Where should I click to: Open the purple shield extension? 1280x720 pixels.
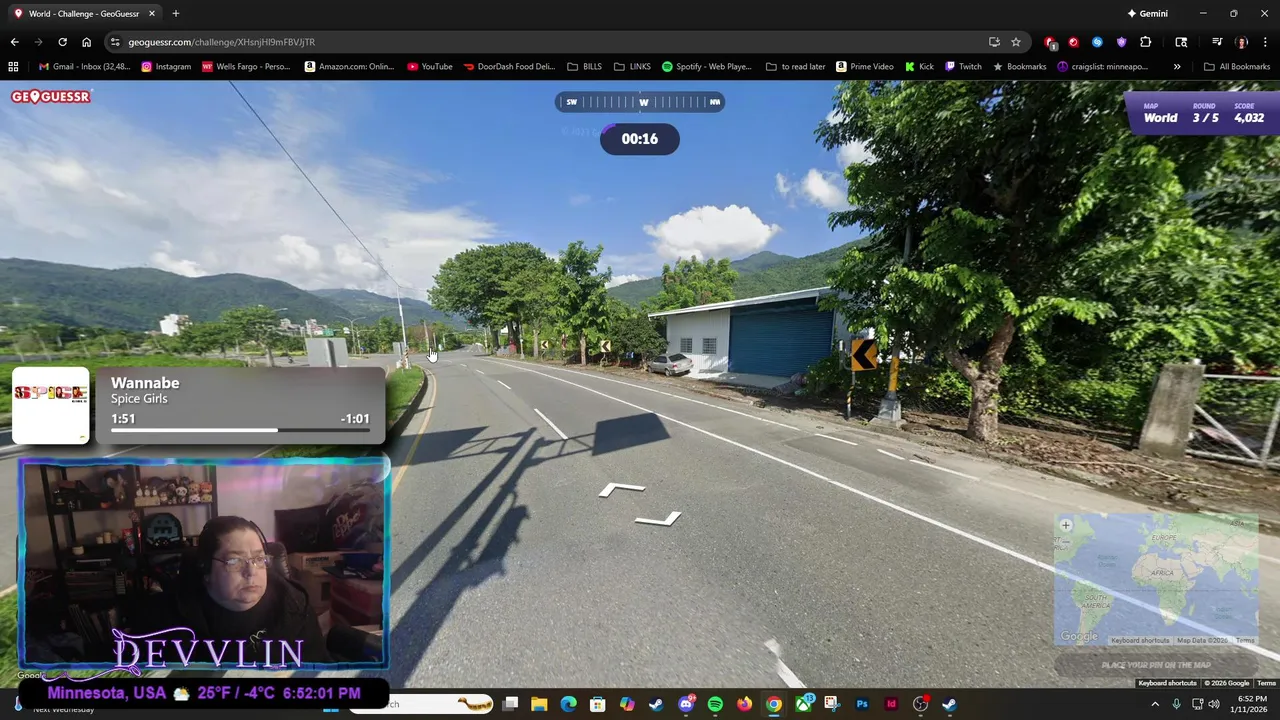coord(1121,42)
